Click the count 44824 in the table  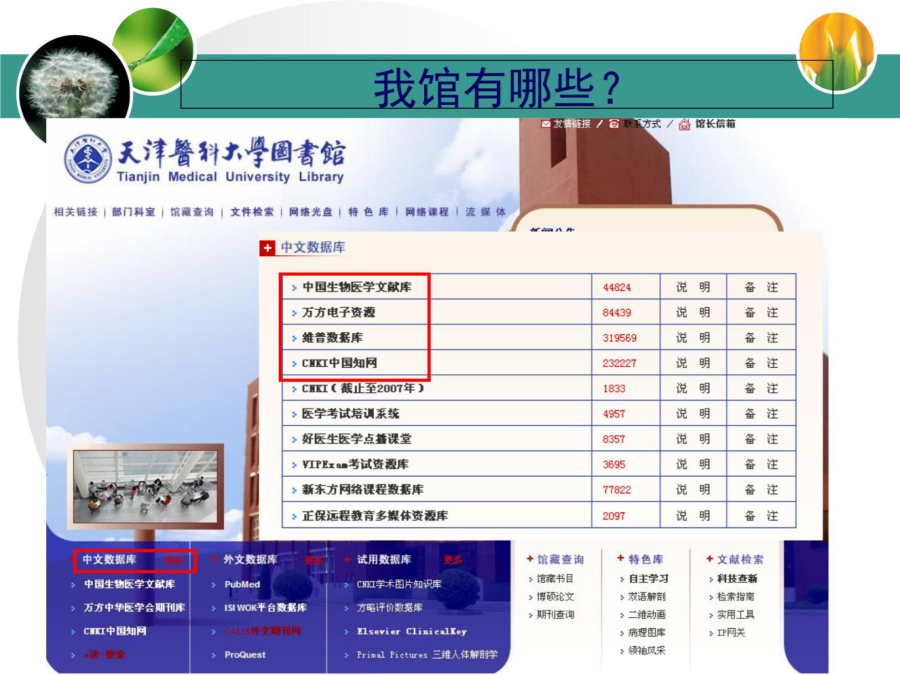(617, 288)
